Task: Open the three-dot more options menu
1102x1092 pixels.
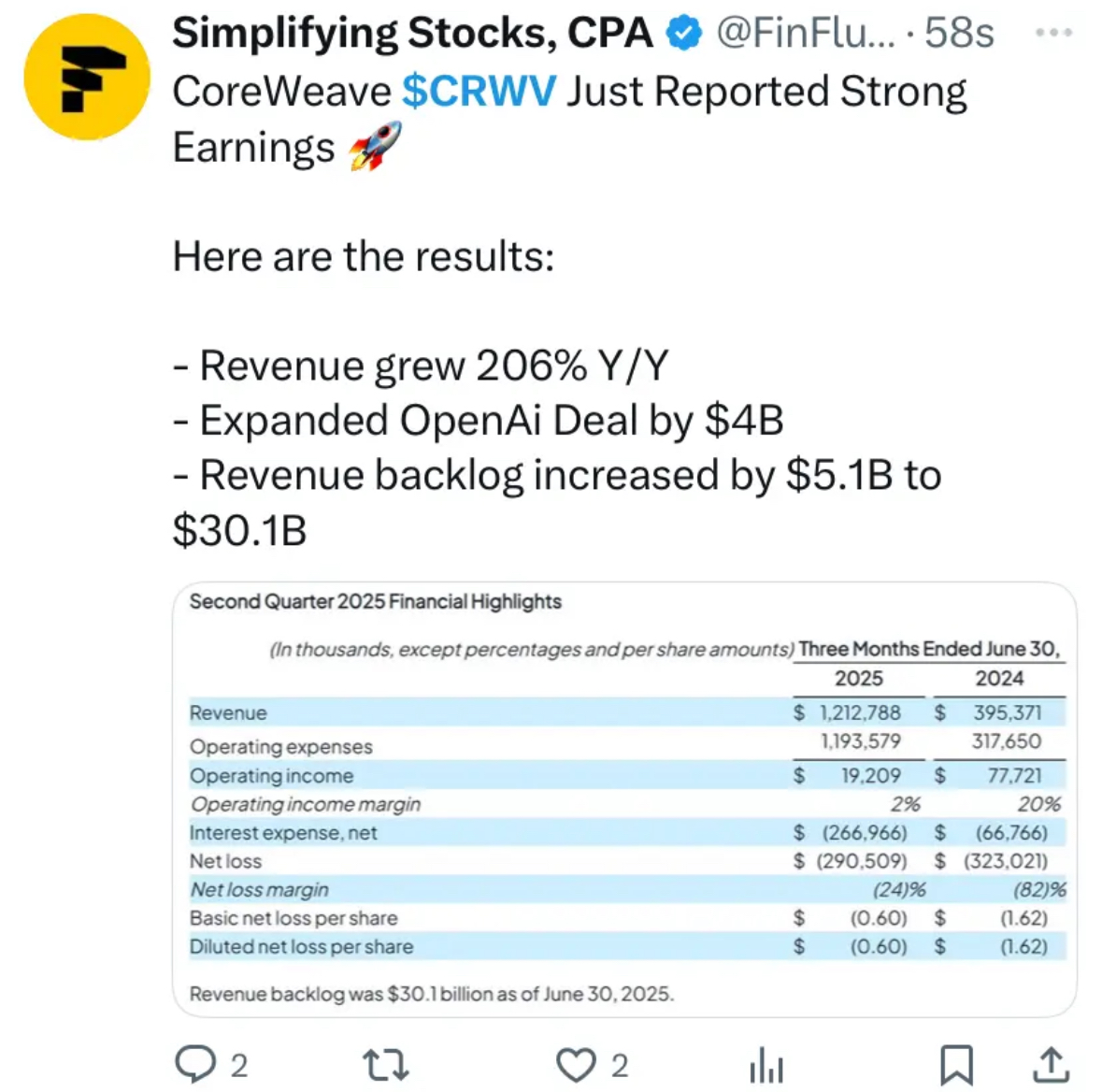Action: coord(1053,33)
